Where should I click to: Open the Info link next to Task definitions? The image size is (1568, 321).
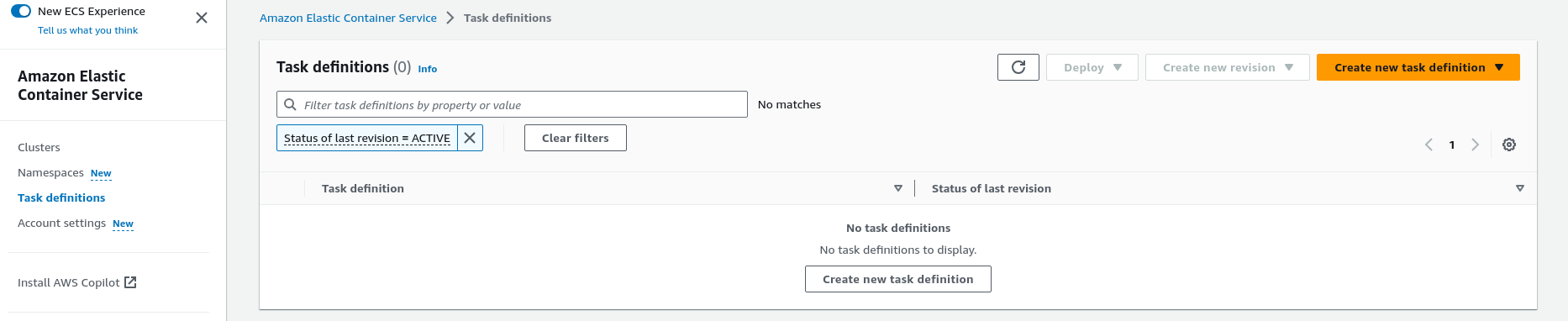(x=428, y=69)
